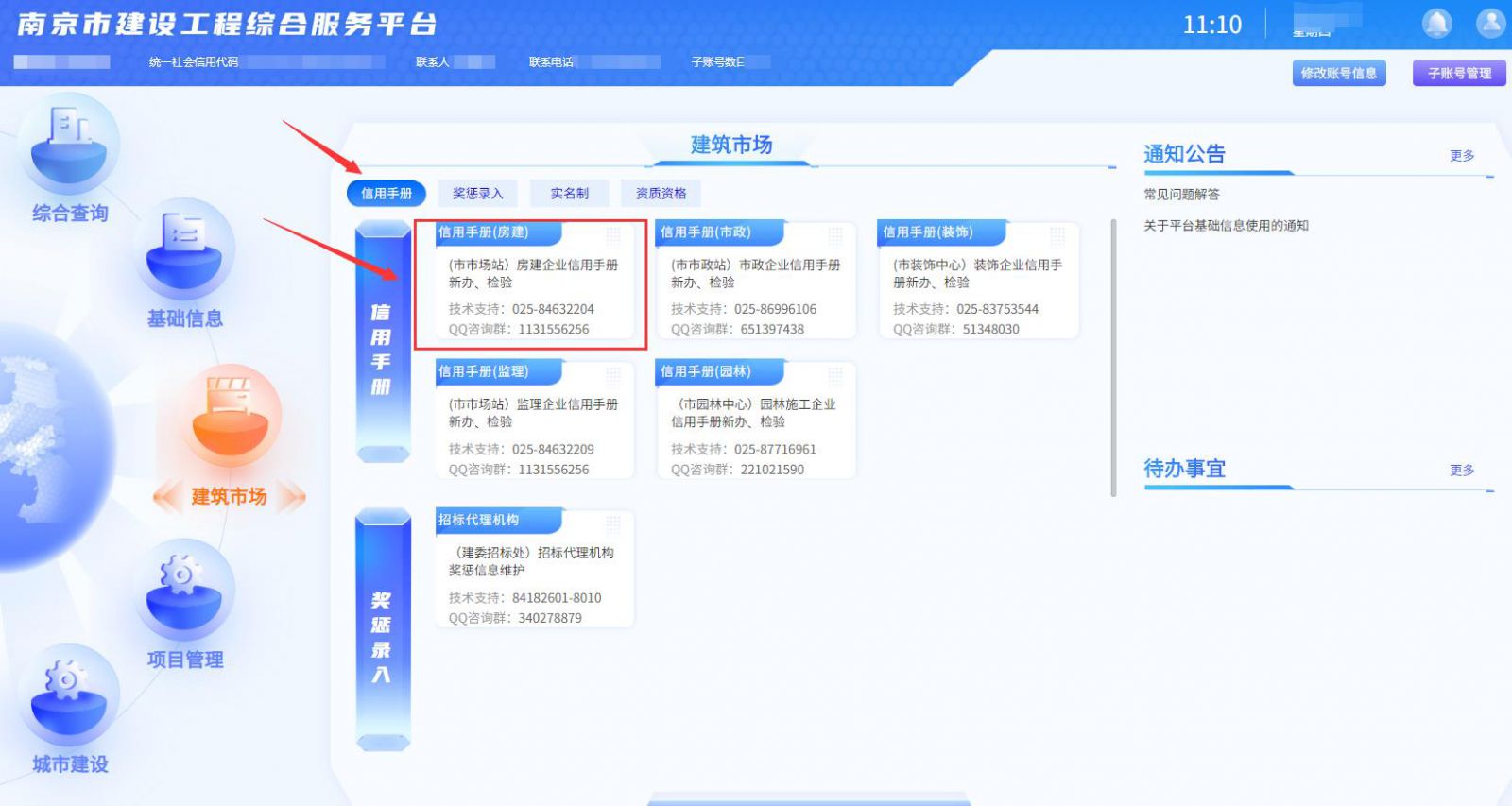Click the 基础信息 text label

184,318
